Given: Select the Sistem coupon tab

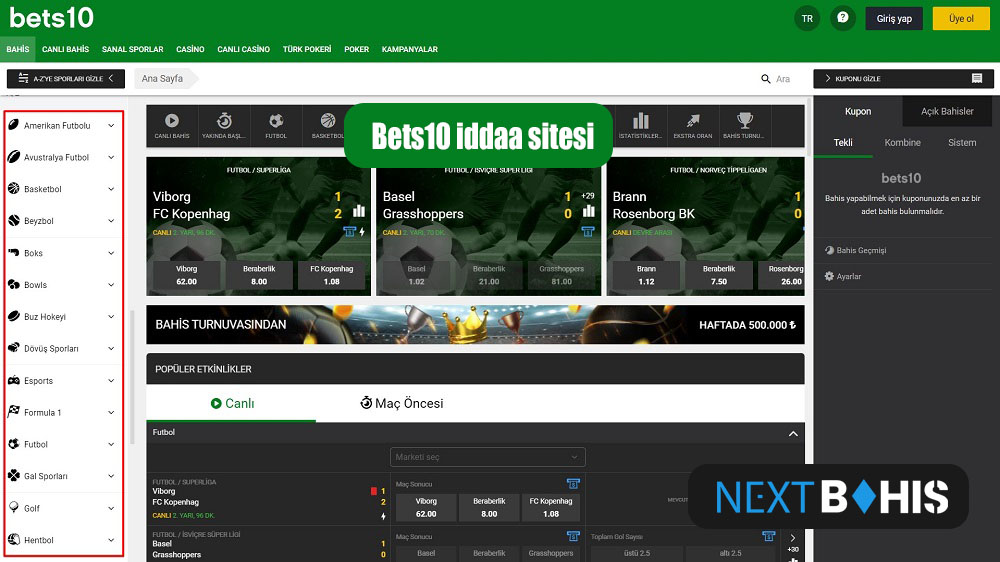Looking at the screenshot, I should [962, 142].
